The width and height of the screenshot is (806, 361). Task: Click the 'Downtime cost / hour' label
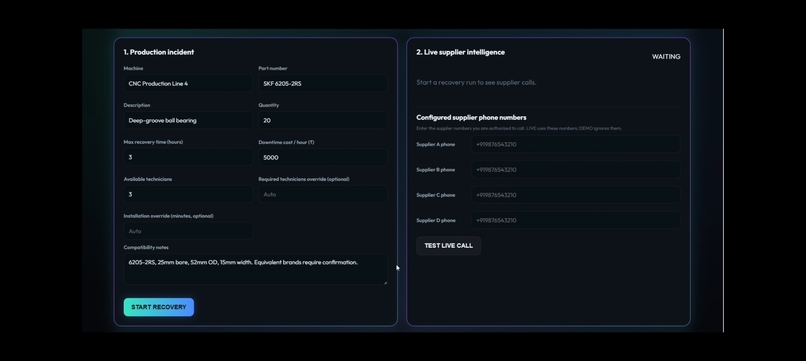coord(286,142)
